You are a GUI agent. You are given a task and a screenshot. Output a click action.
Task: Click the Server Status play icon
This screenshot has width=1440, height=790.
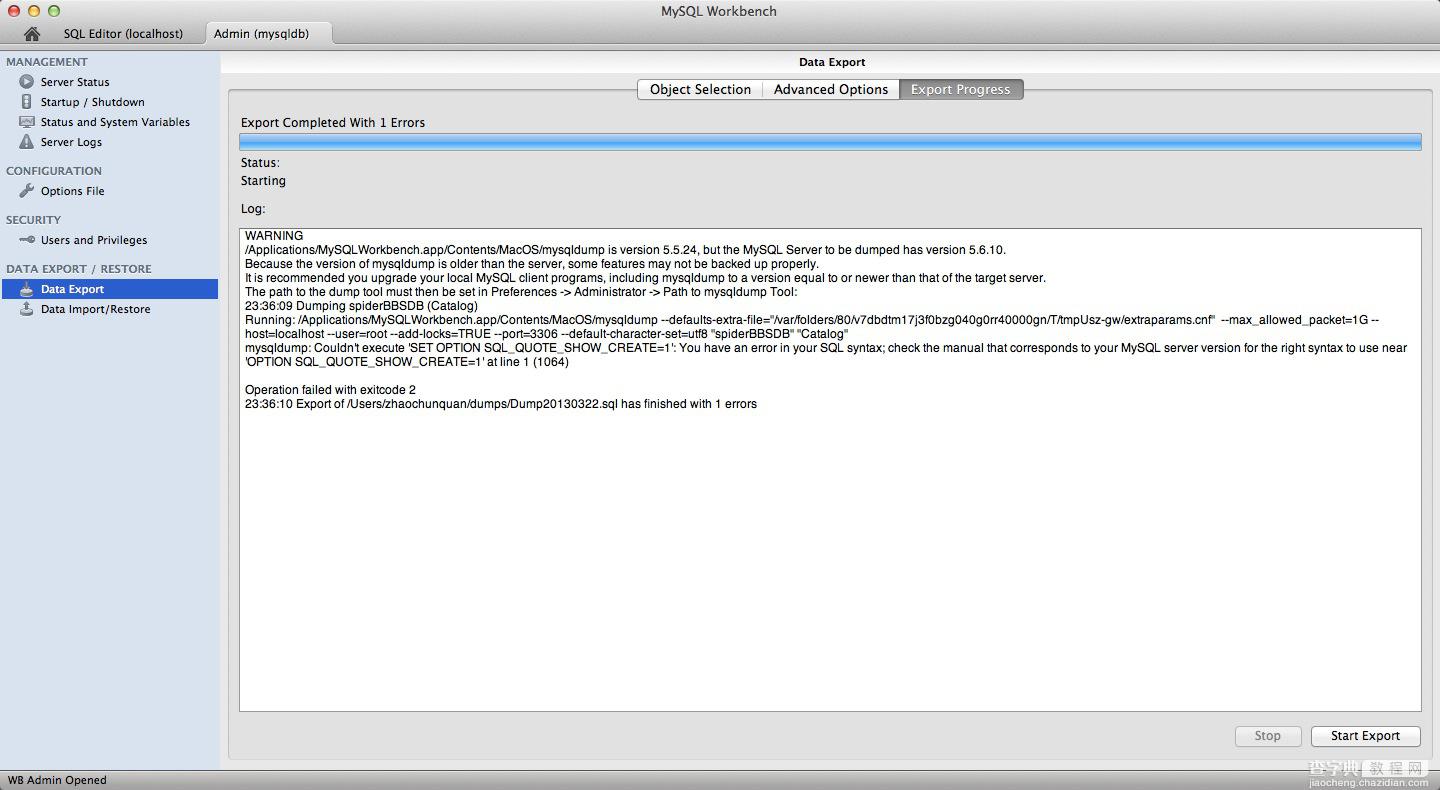(x=27, y=82)
